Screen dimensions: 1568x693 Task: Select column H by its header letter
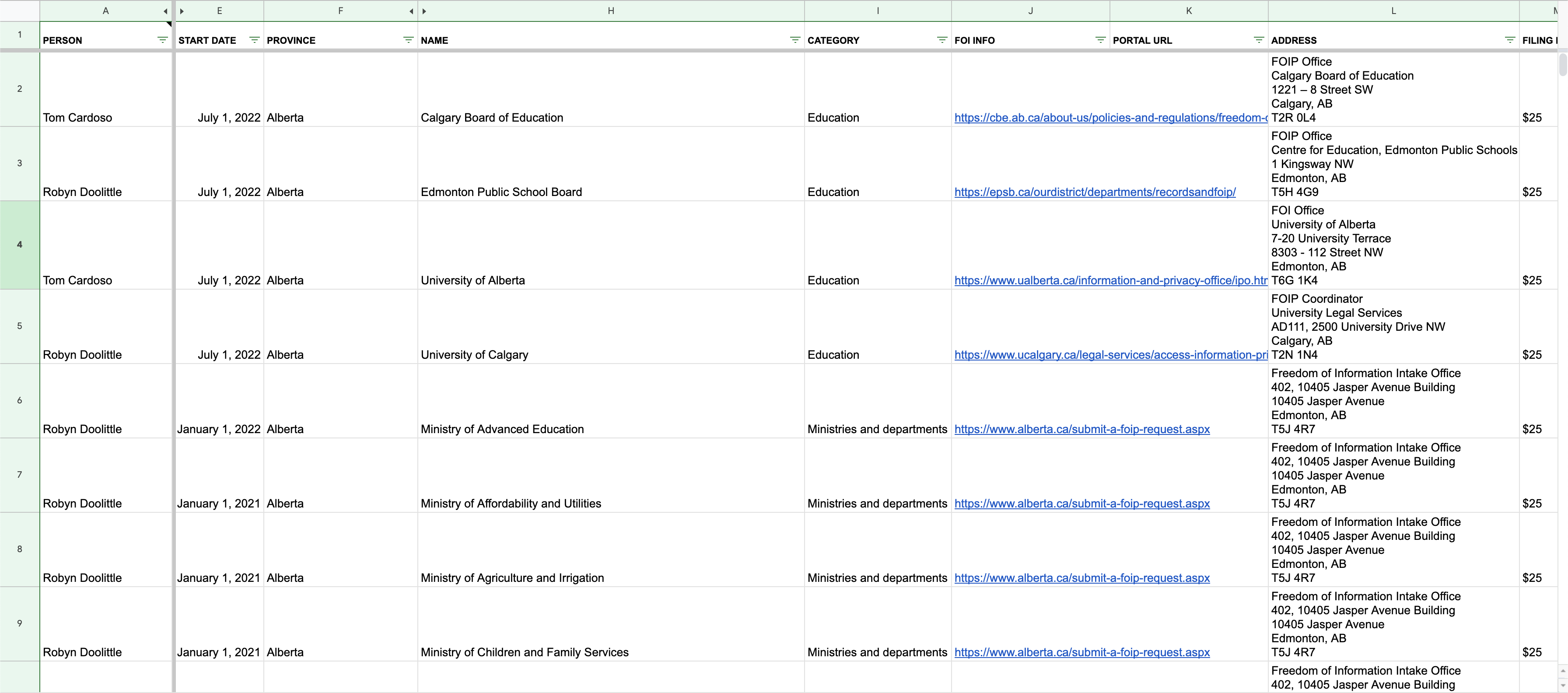point(610,10)
